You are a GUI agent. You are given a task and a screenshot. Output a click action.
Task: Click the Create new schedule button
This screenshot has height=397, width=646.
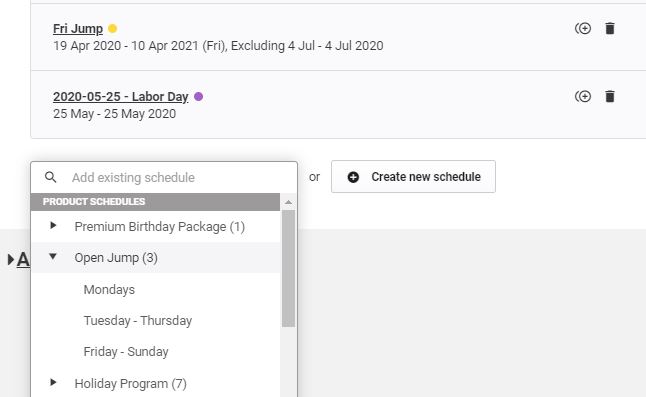[x=413, y=177]
